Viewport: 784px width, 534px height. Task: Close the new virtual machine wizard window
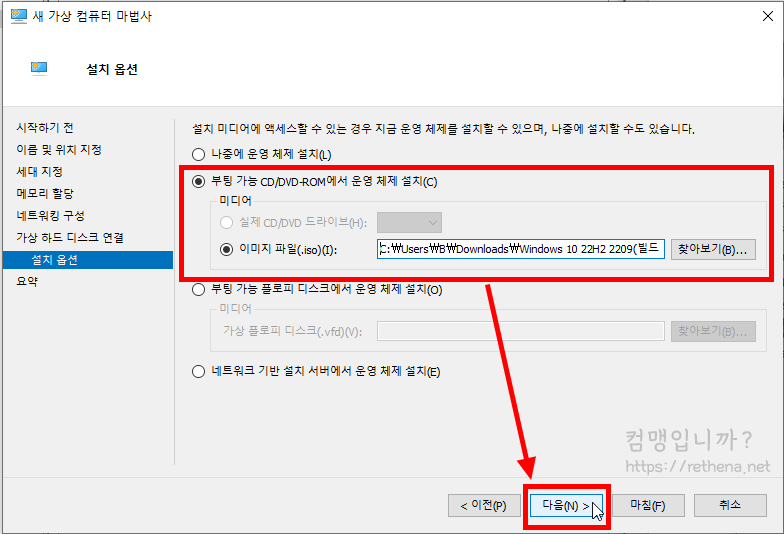click(768, 16)
